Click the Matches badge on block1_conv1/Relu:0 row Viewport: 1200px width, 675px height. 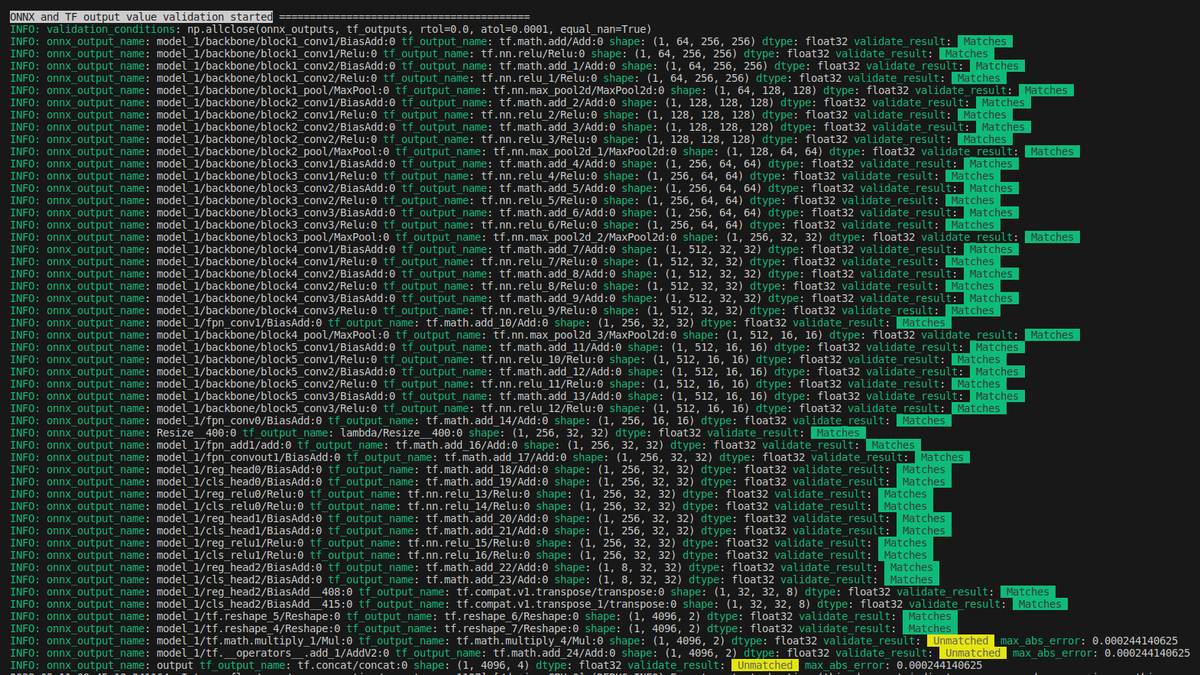(x=966, y=54)
